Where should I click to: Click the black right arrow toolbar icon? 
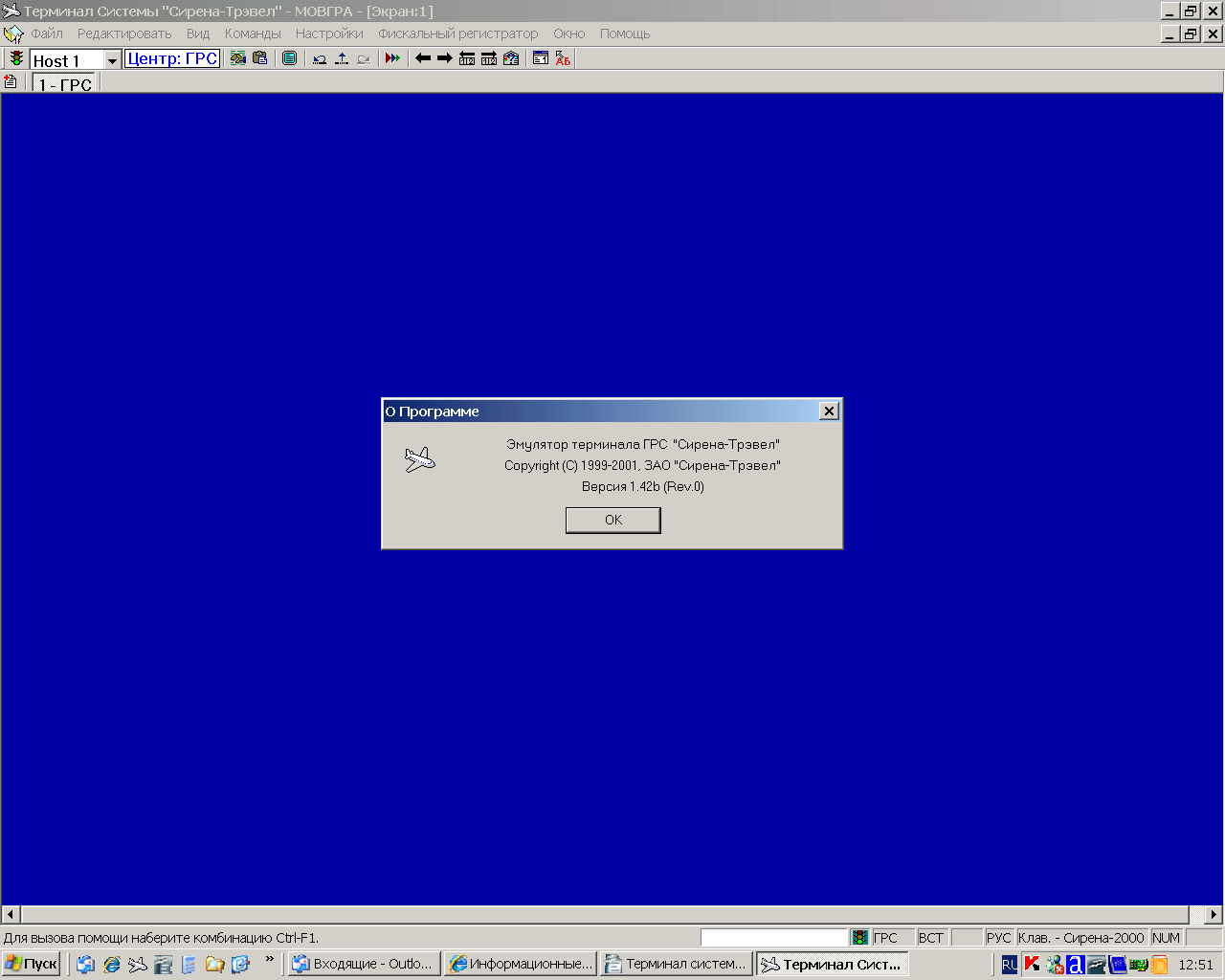pos(445,58)
